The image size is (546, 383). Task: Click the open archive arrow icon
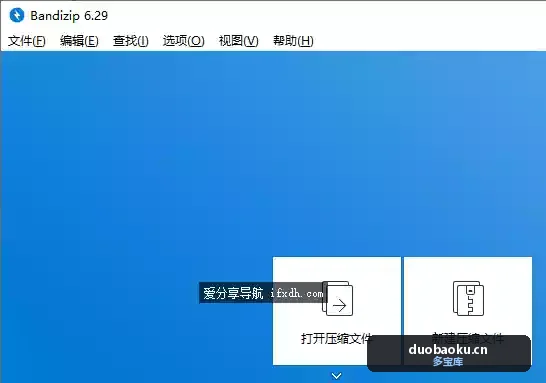coord(337,298)
